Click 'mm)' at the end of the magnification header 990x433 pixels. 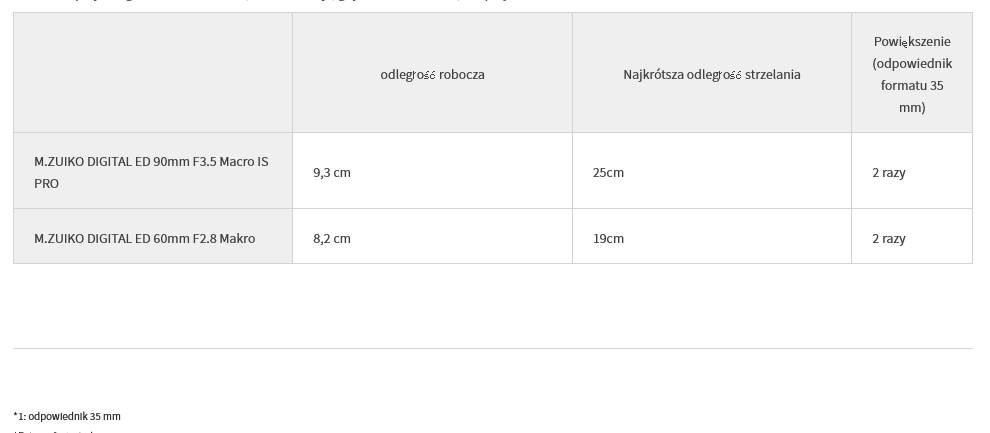click(912, 108)
